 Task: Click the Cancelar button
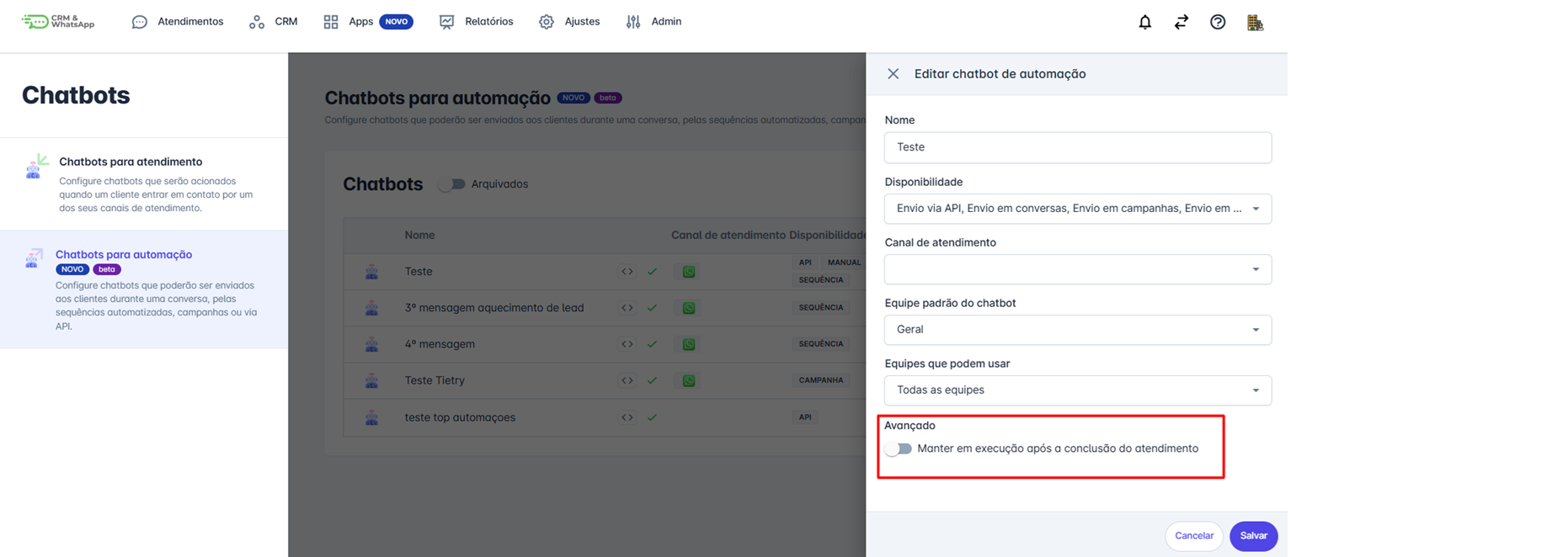pyautogui.click(x=1193, y=536)
